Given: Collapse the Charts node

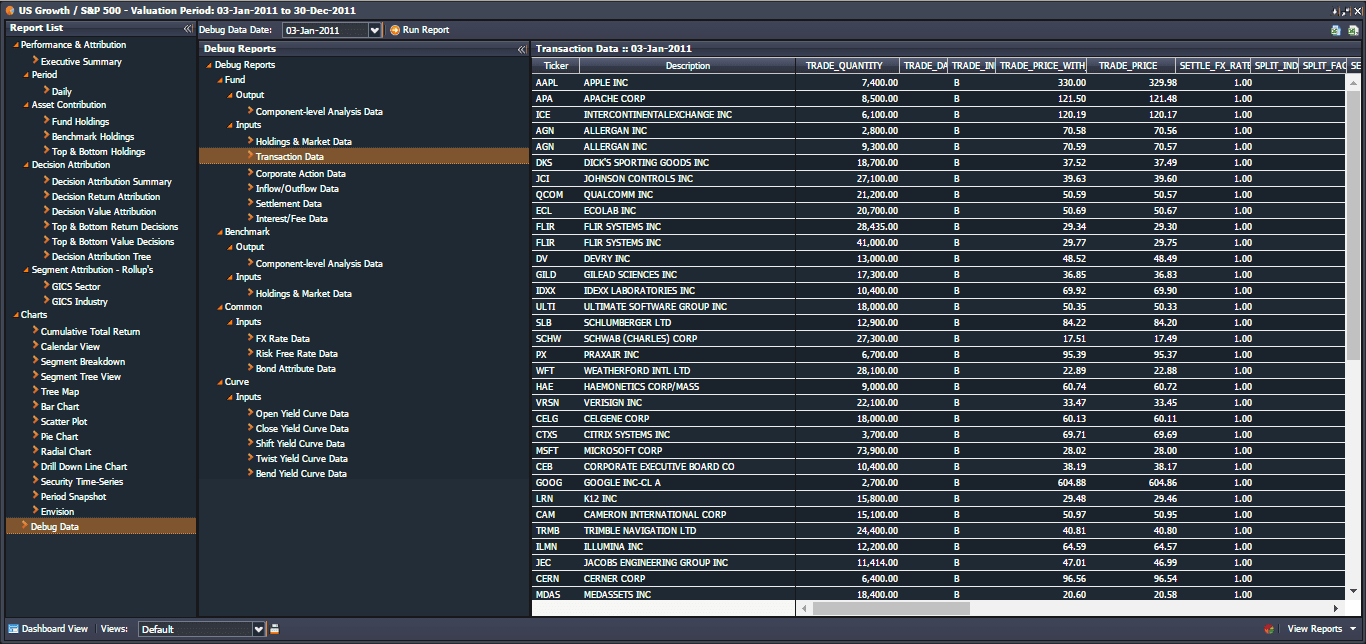Looking at the screenshot, I should tap(15, 315).
